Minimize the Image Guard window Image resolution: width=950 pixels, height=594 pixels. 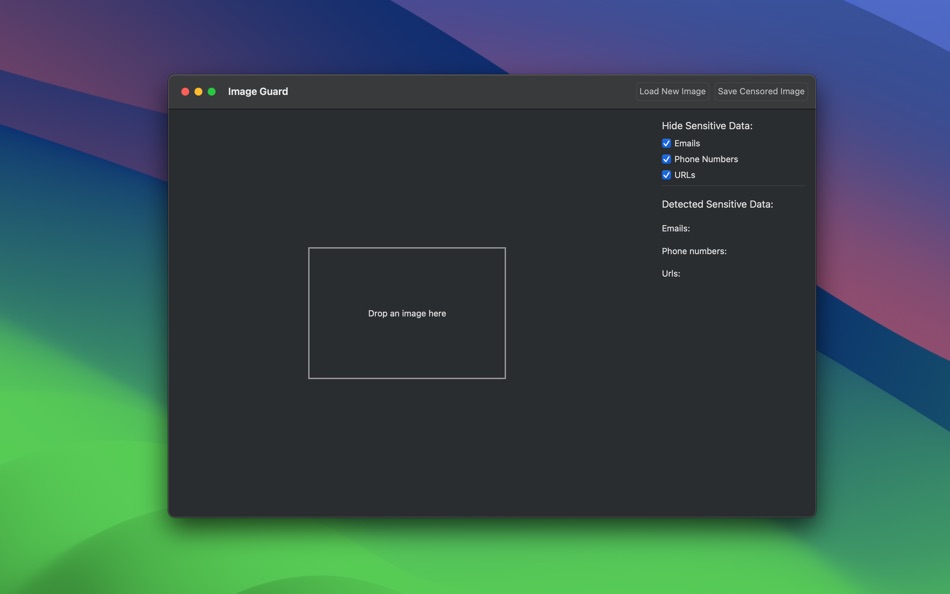[x=198, y=90]
